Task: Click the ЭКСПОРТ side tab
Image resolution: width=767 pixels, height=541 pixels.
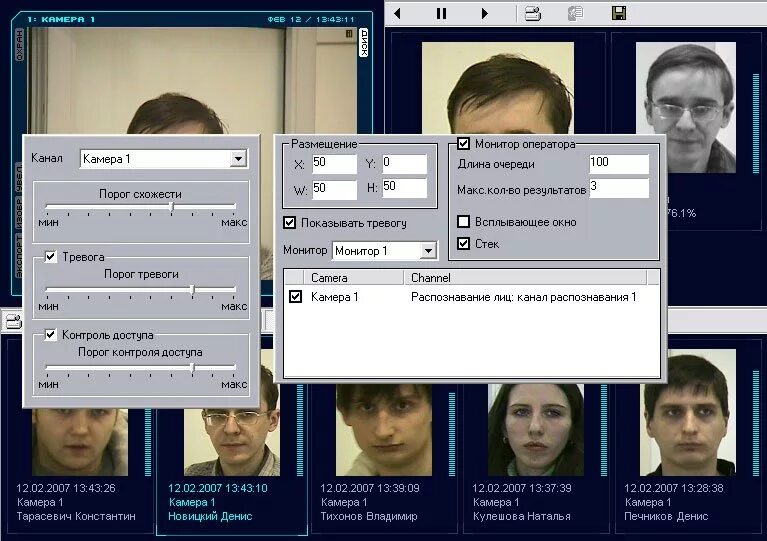Action: click(19, 256)
